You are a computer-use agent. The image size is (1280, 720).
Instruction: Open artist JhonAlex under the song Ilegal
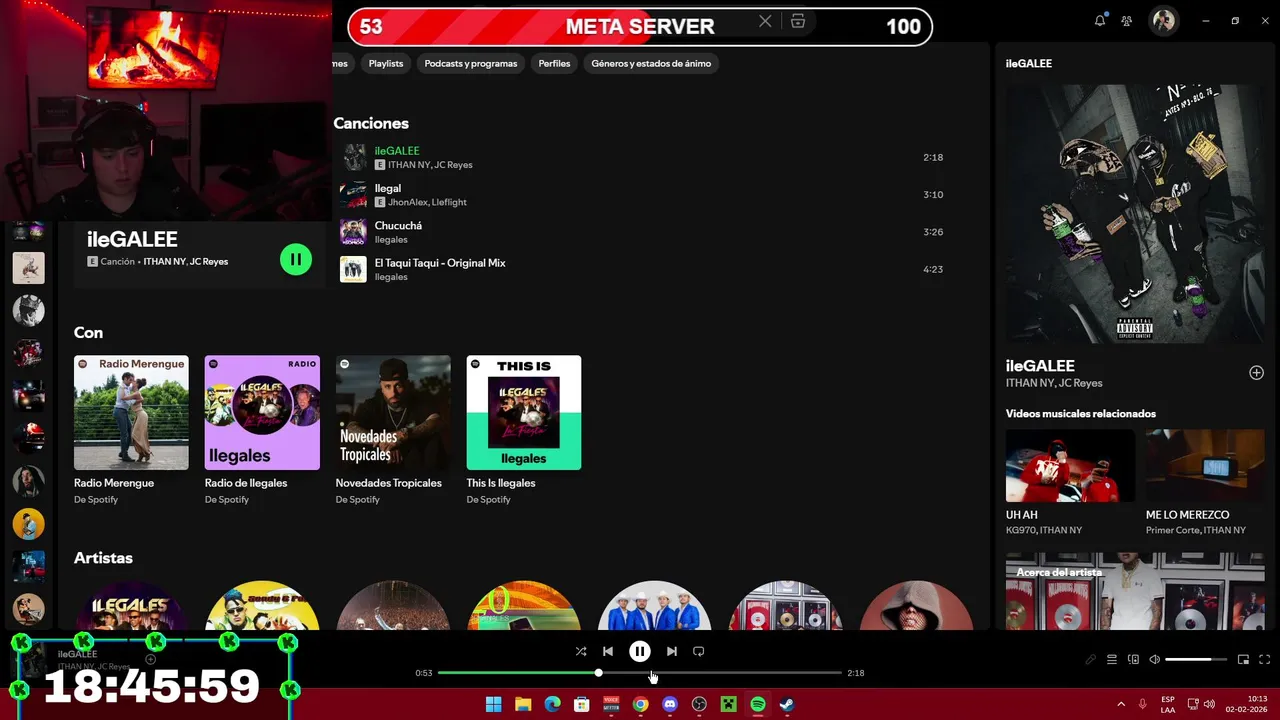408,202
